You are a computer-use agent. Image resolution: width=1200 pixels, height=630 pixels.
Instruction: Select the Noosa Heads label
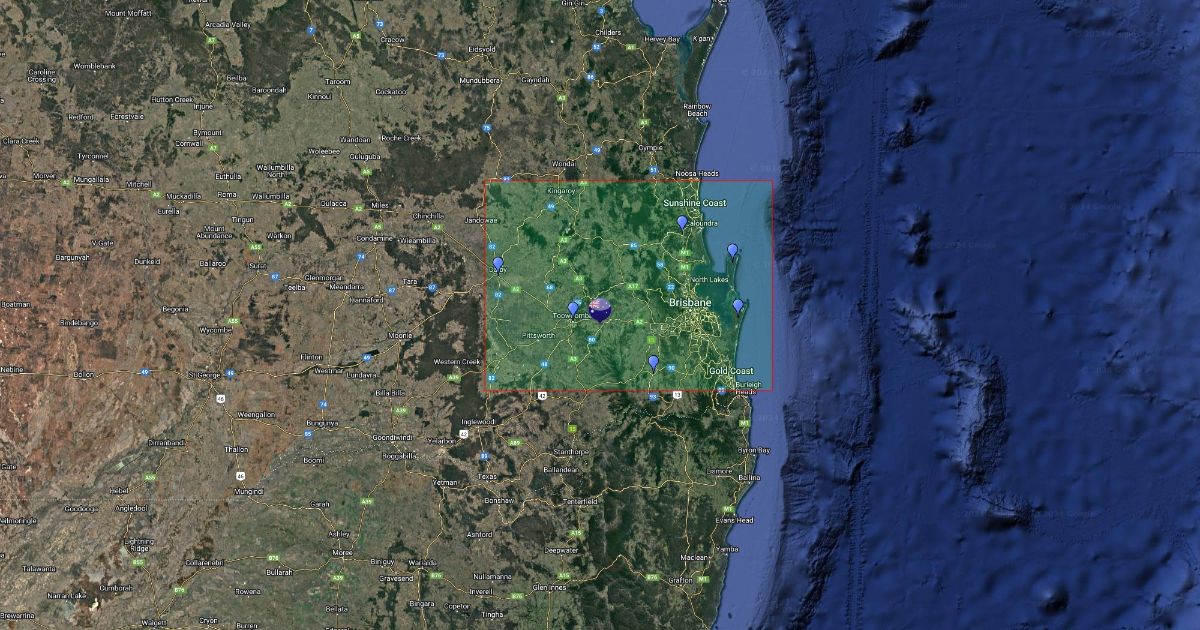(x=697, y=173)
